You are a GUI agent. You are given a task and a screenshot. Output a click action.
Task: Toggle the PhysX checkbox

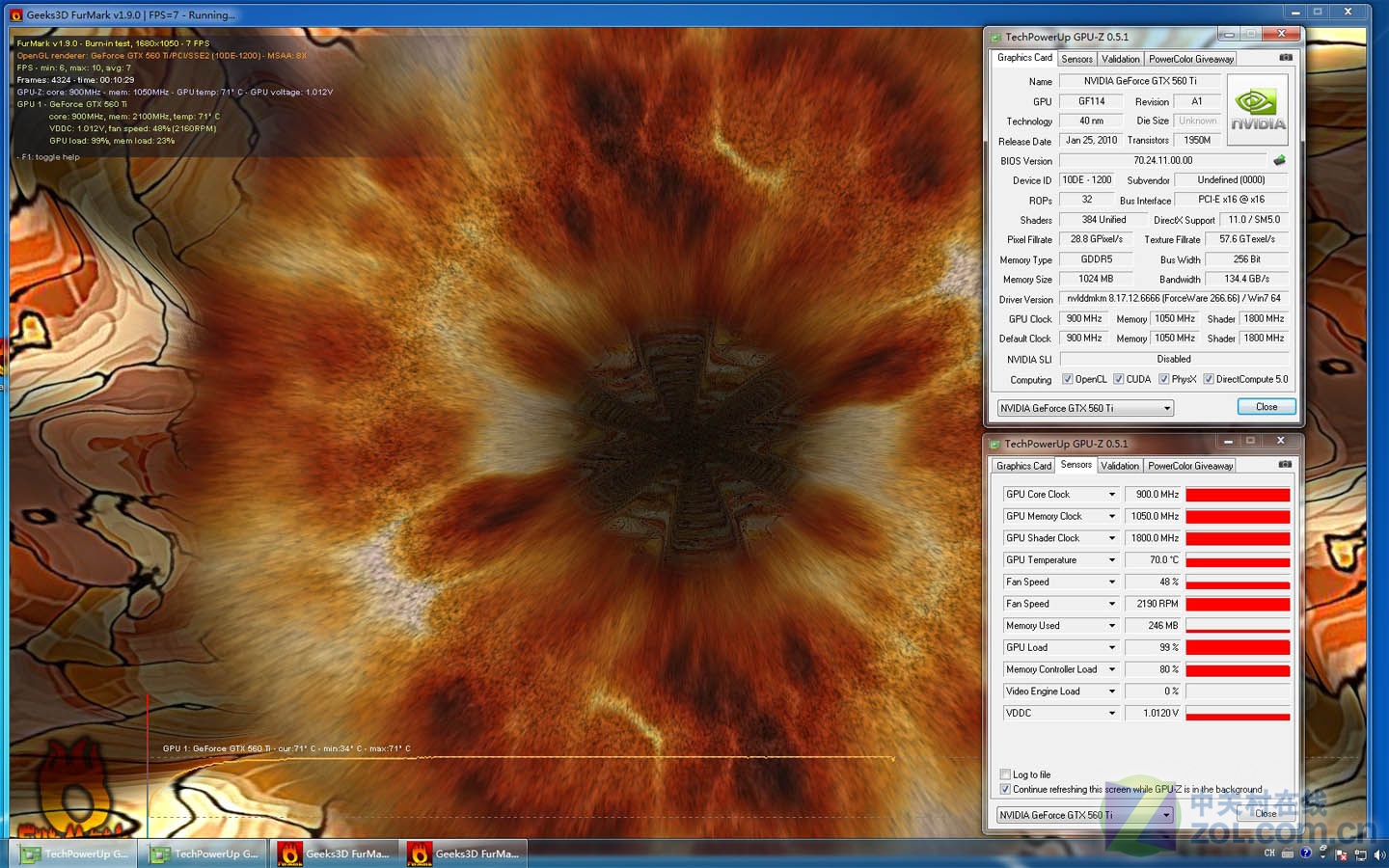point(1163,379)
